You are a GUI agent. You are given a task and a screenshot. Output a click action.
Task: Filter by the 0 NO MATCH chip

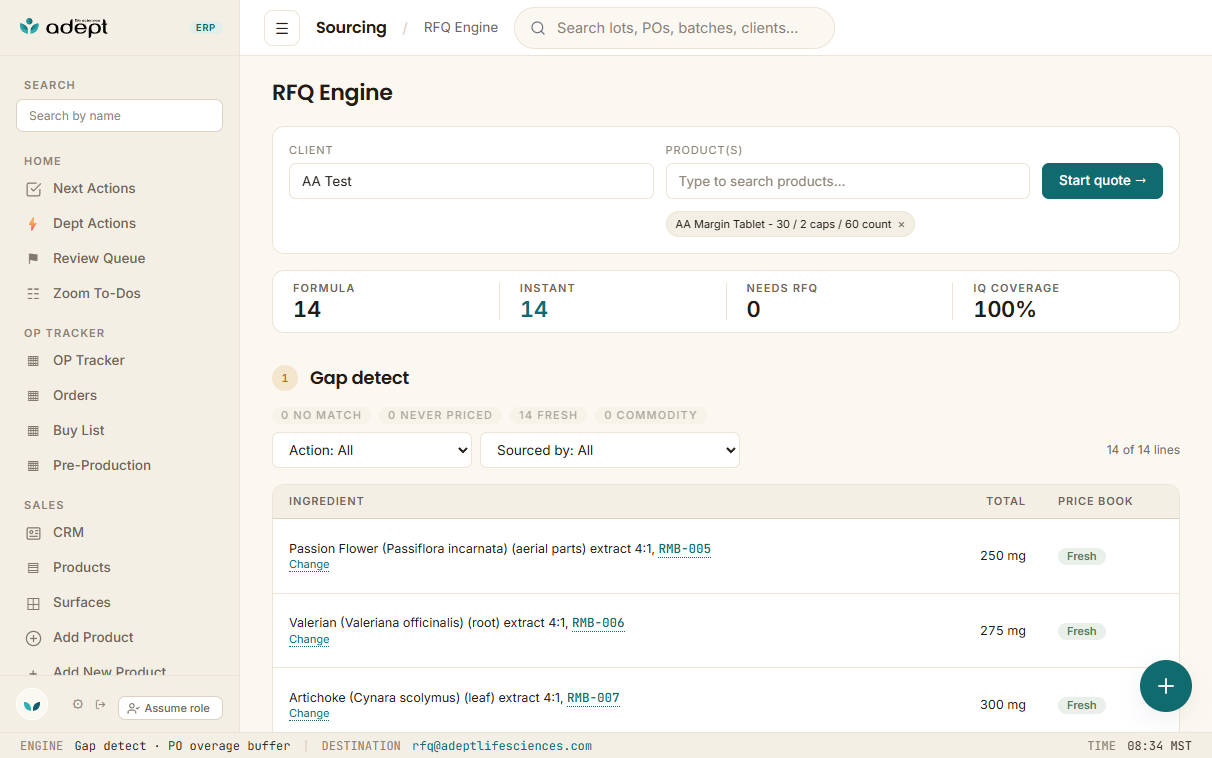point(322,415)
